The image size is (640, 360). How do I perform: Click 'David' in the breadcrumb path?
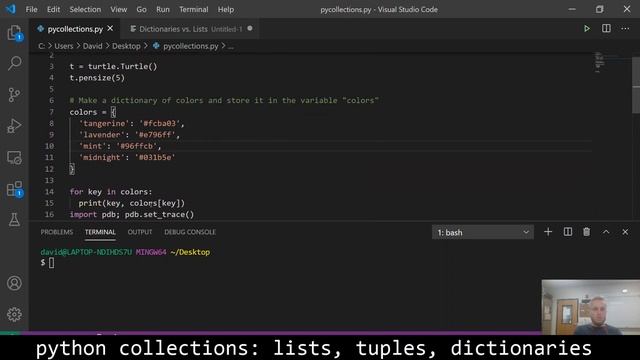coord(92,46)
